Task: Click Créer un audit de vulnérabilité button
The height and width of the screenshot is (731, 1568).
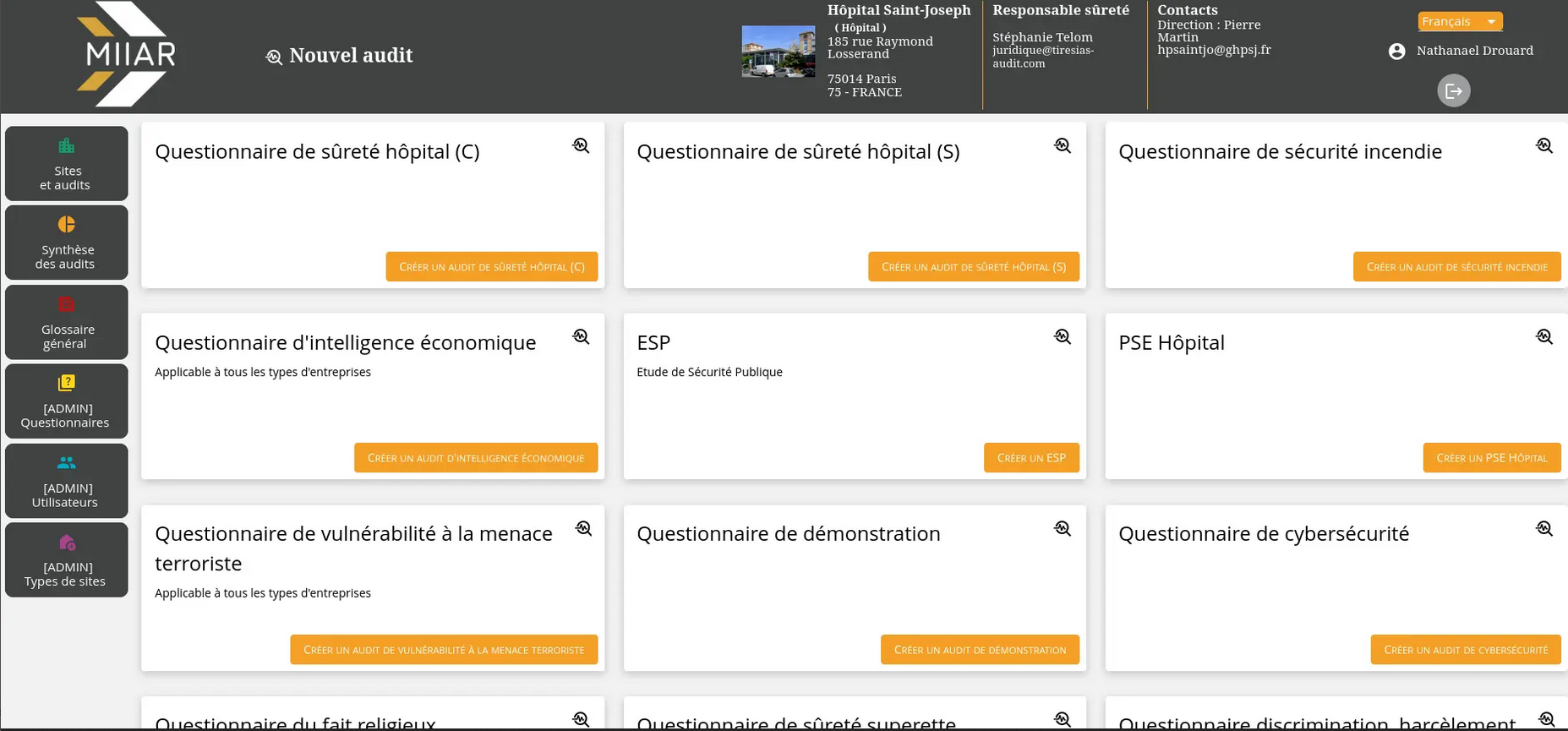Action: tap(444, 650)
